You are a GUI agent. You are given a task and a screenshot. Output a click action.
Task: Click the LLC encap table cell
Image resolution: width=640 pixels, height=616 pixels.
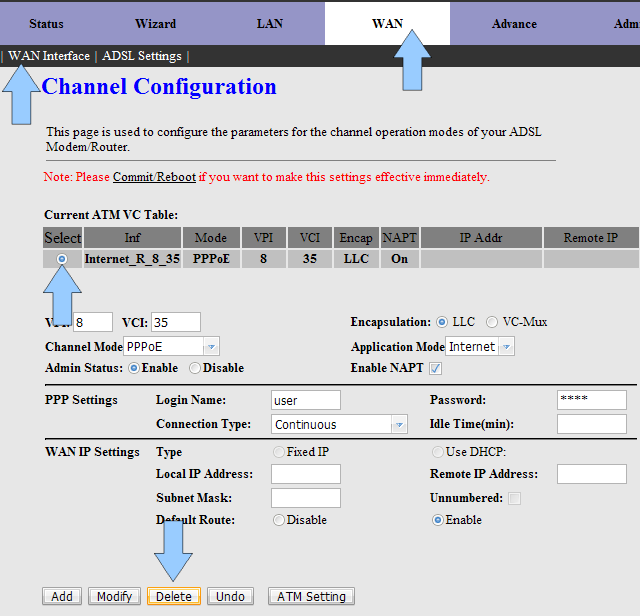(x=356, y=259)
